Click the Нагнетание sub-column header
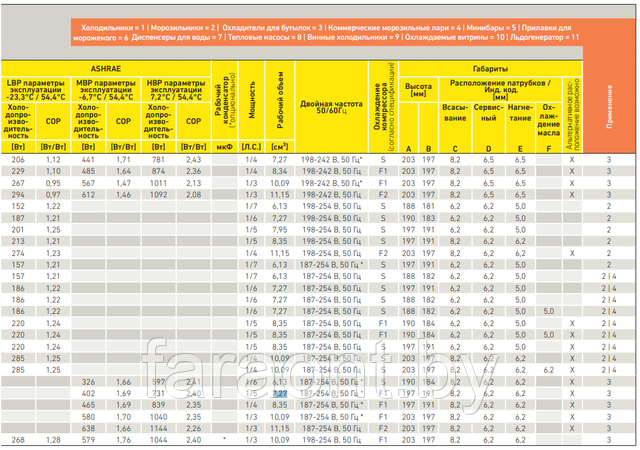Viewport: 640px width, 450px height. 519,114
